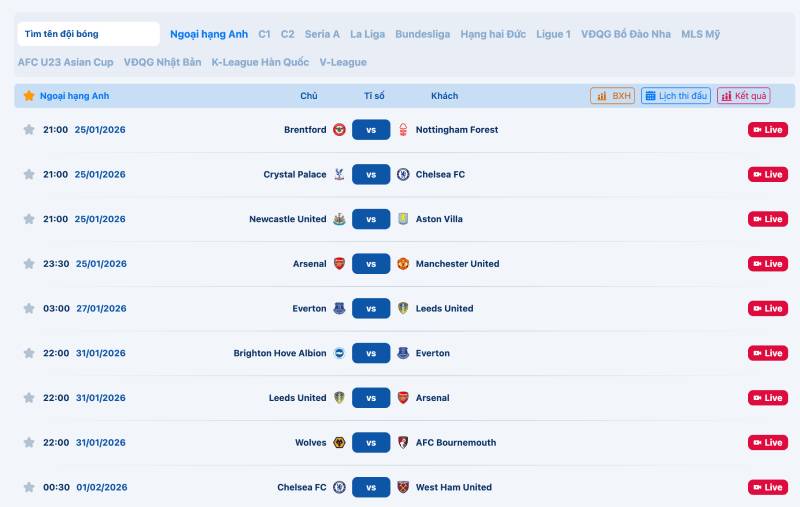Click Leeds United crest in 27/01/2026 match row
The height and width of the screenshot is (507, 800).
403,308
